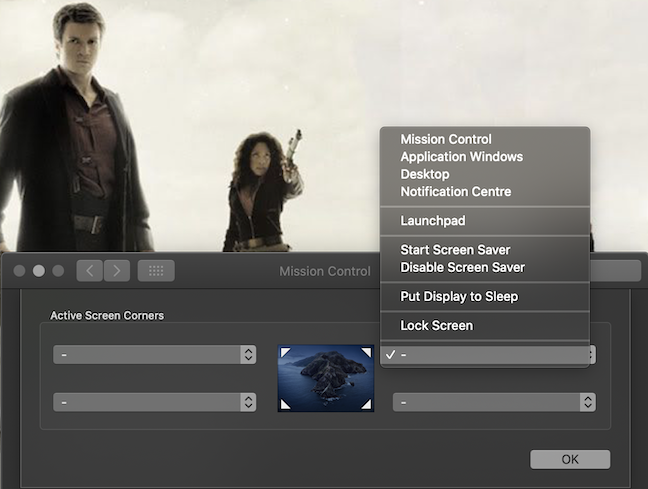This screenshot has height=489, width=648.
Task: Choose Launchpad from the popup menu
Action: [485, 221]
